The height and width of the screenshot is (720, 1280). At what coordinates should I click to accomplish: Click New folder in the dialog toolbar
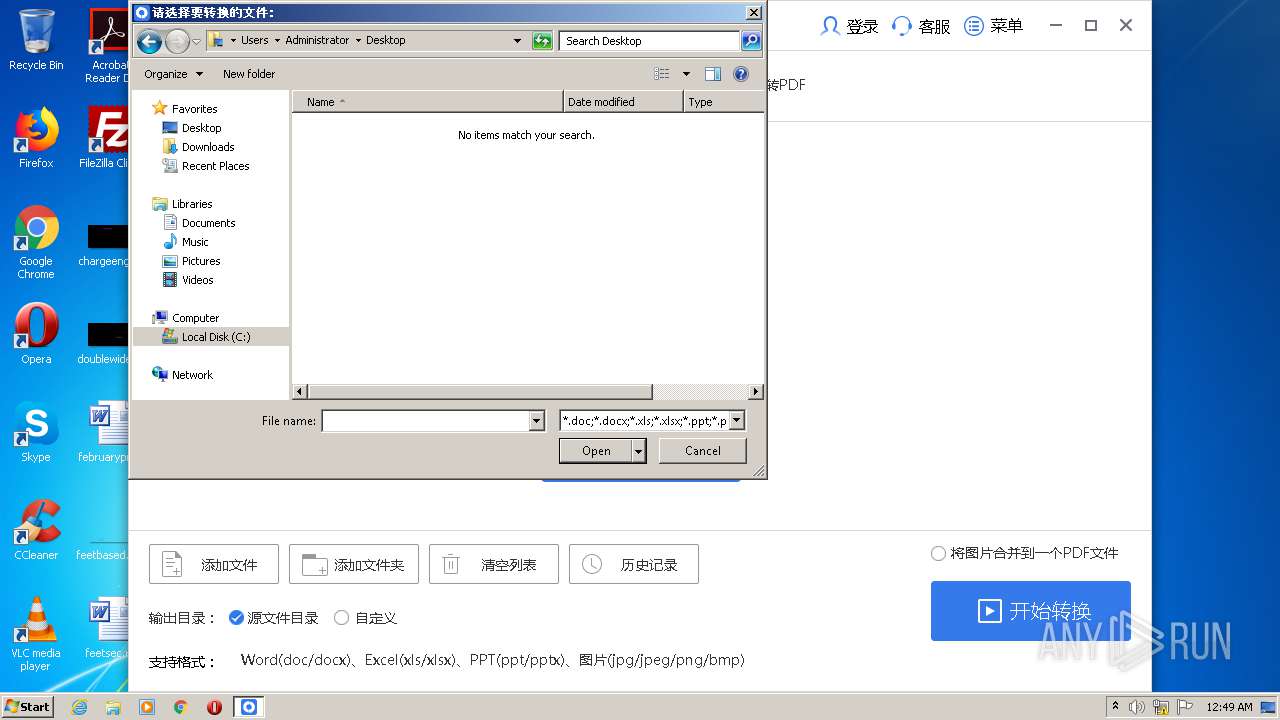[x=249, y=74]
